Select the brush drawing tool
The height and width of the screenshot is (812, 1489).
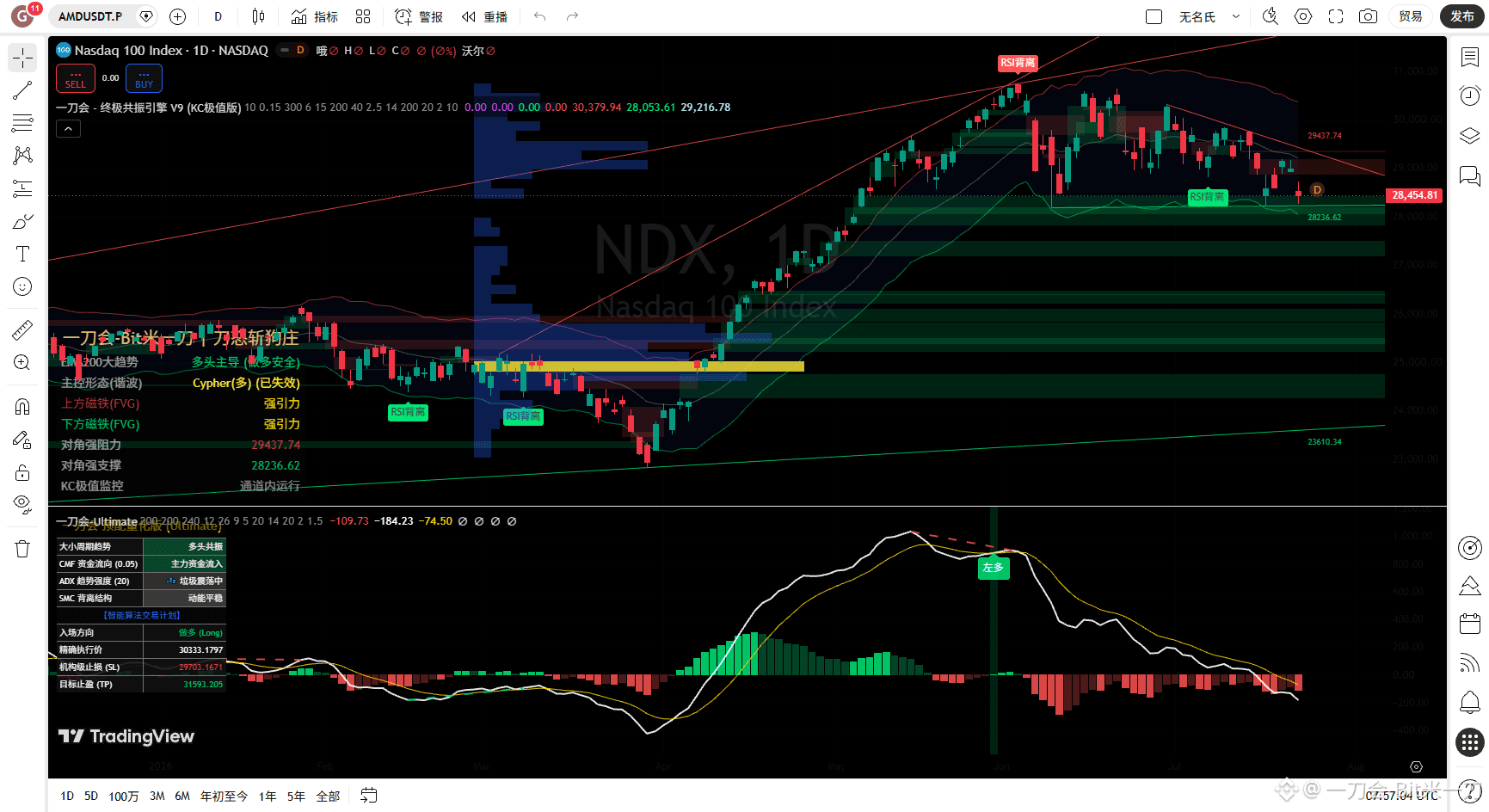click(x=22, y=221)
